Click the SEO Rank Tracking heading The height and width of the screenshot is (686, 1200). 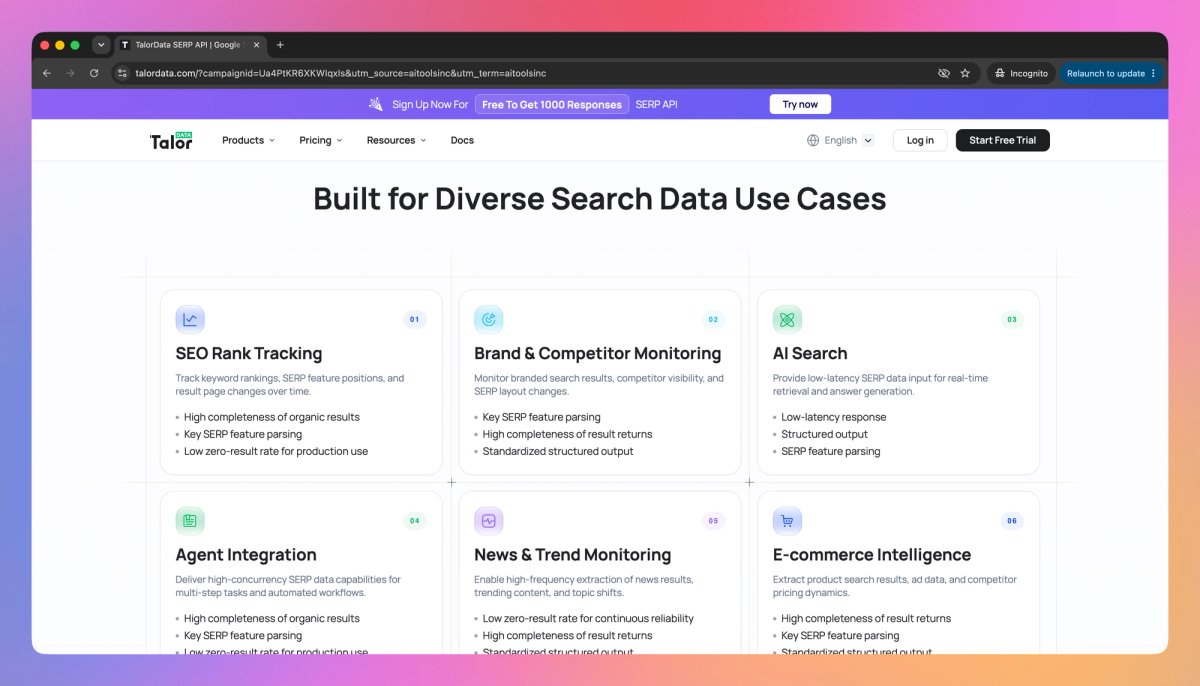(249, 353)
